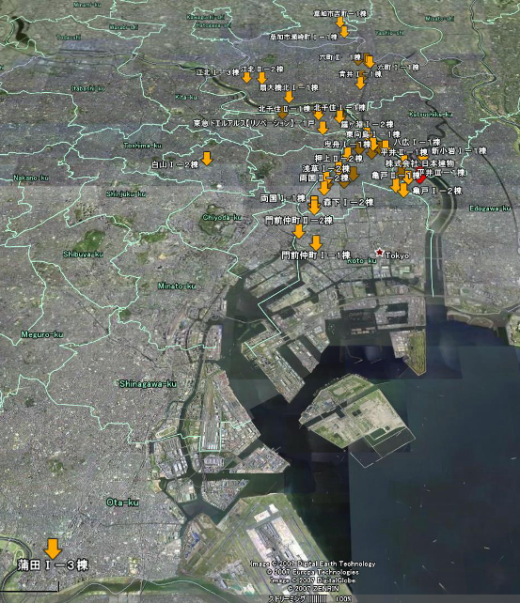The height and width of the screenshot is (603, 520).
Task: Click the 東急ドエルアルス renovation arrow marker
Action: [323, 128]
